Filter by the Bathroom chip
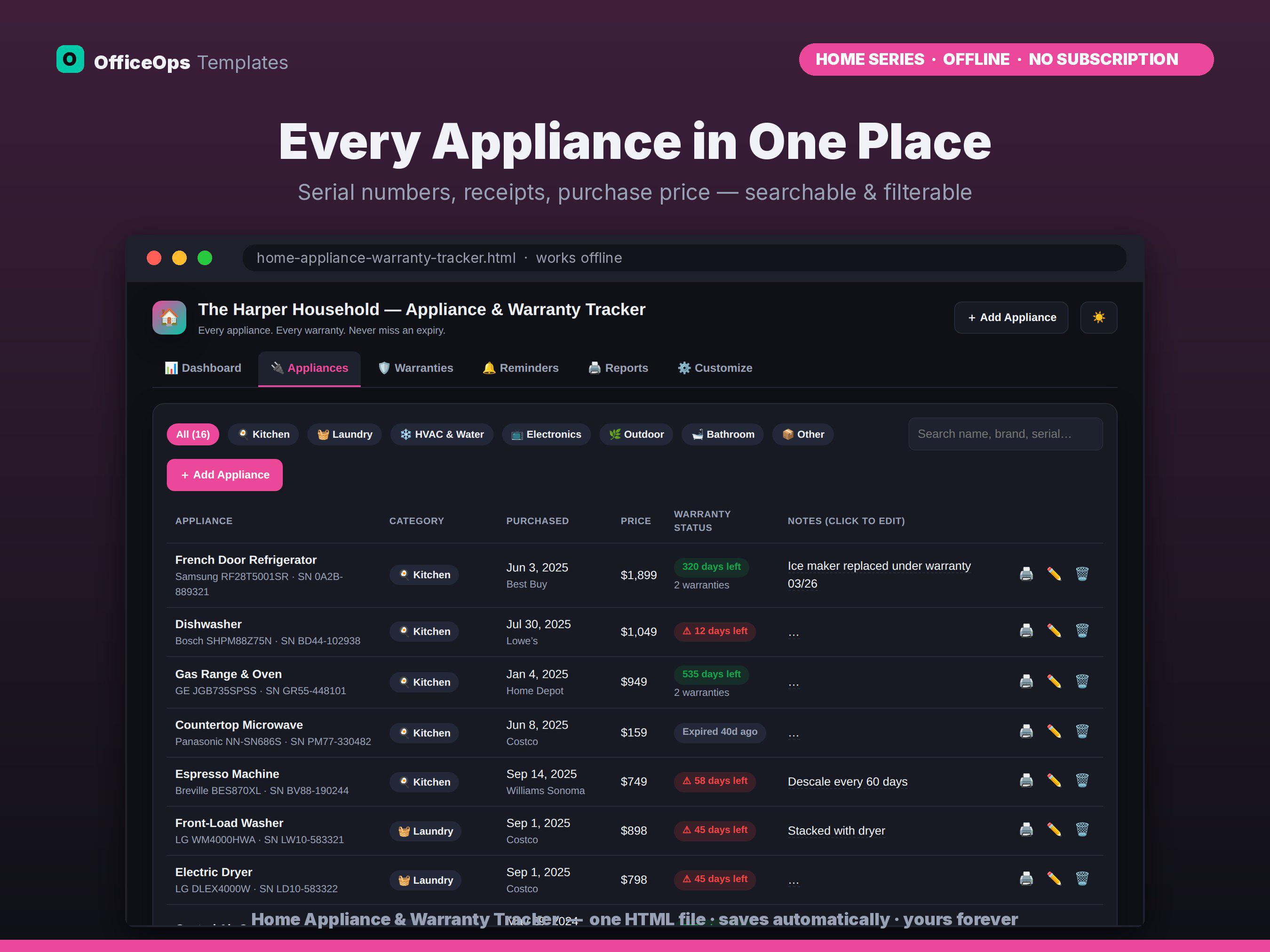Screen dimensions: 1270x952 (x=723, y=434)
